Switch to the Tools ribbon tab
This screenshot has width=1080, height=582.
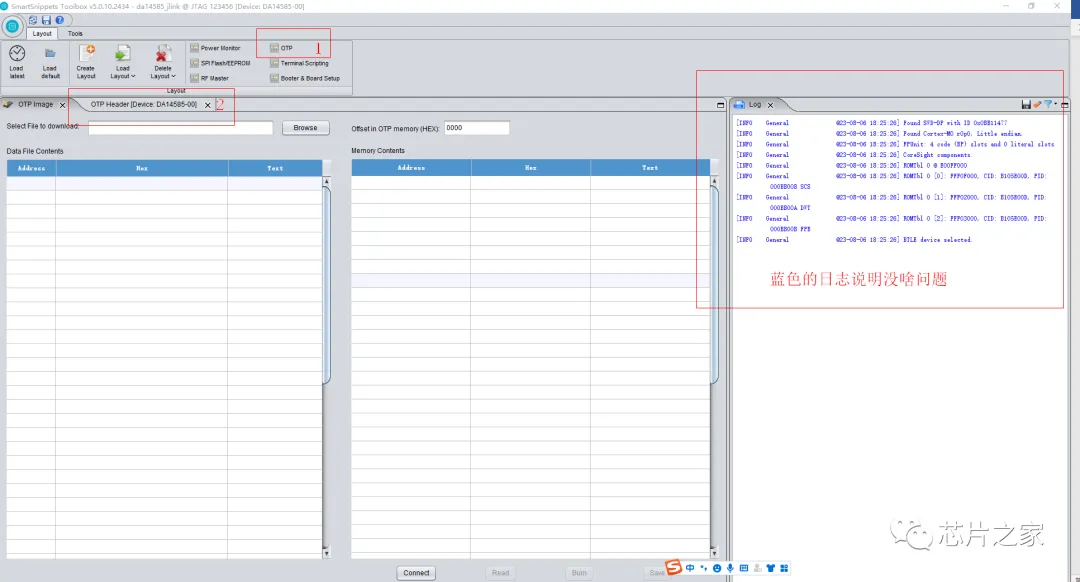point(75,34)
